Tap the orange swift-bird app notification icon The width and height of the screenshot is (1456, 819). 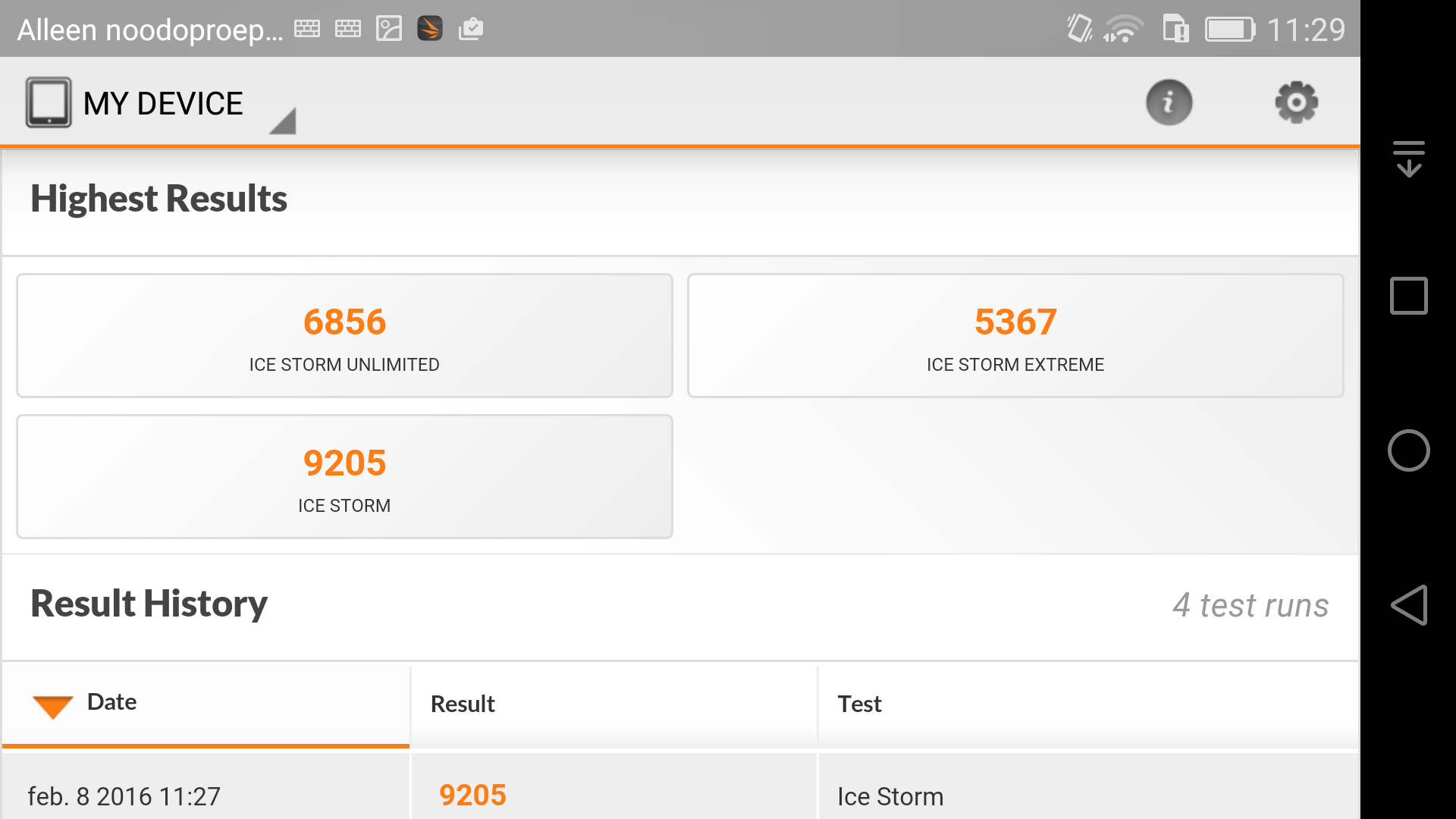point(430,29)
